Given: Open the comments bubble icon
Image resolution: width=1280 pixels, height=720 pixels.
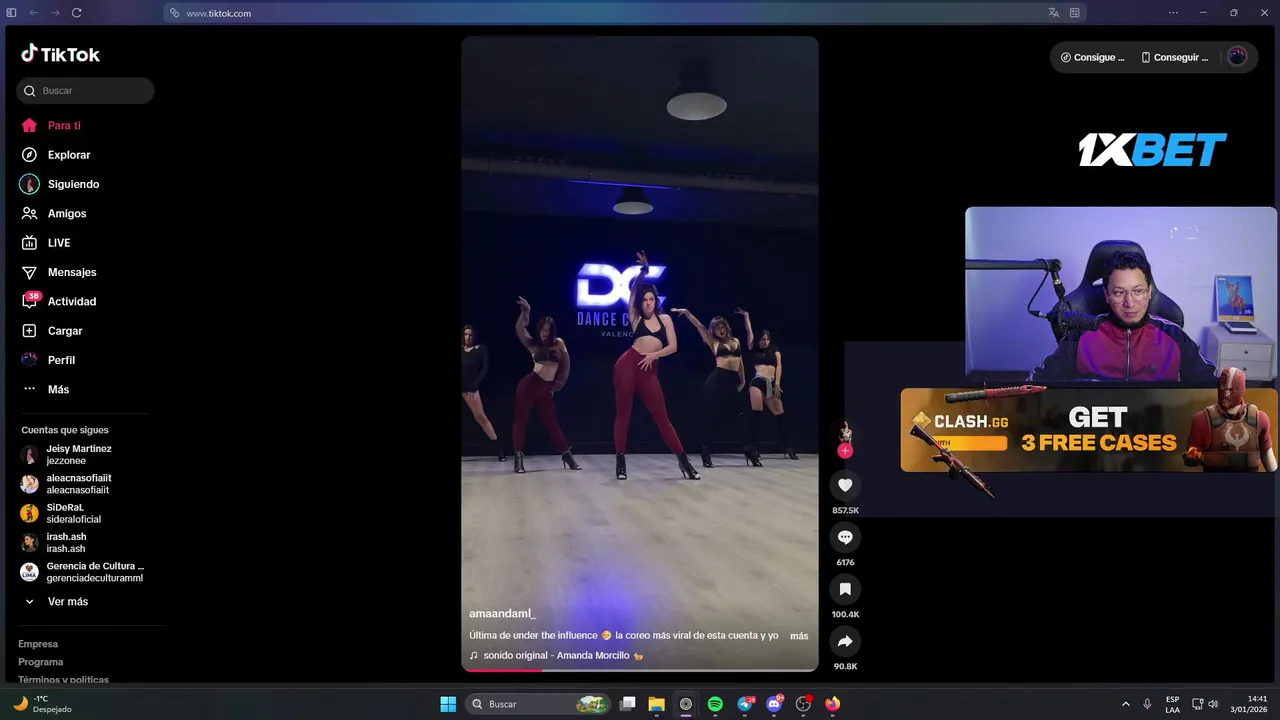Looking at the screenshot, I should (x=845, y=537).
